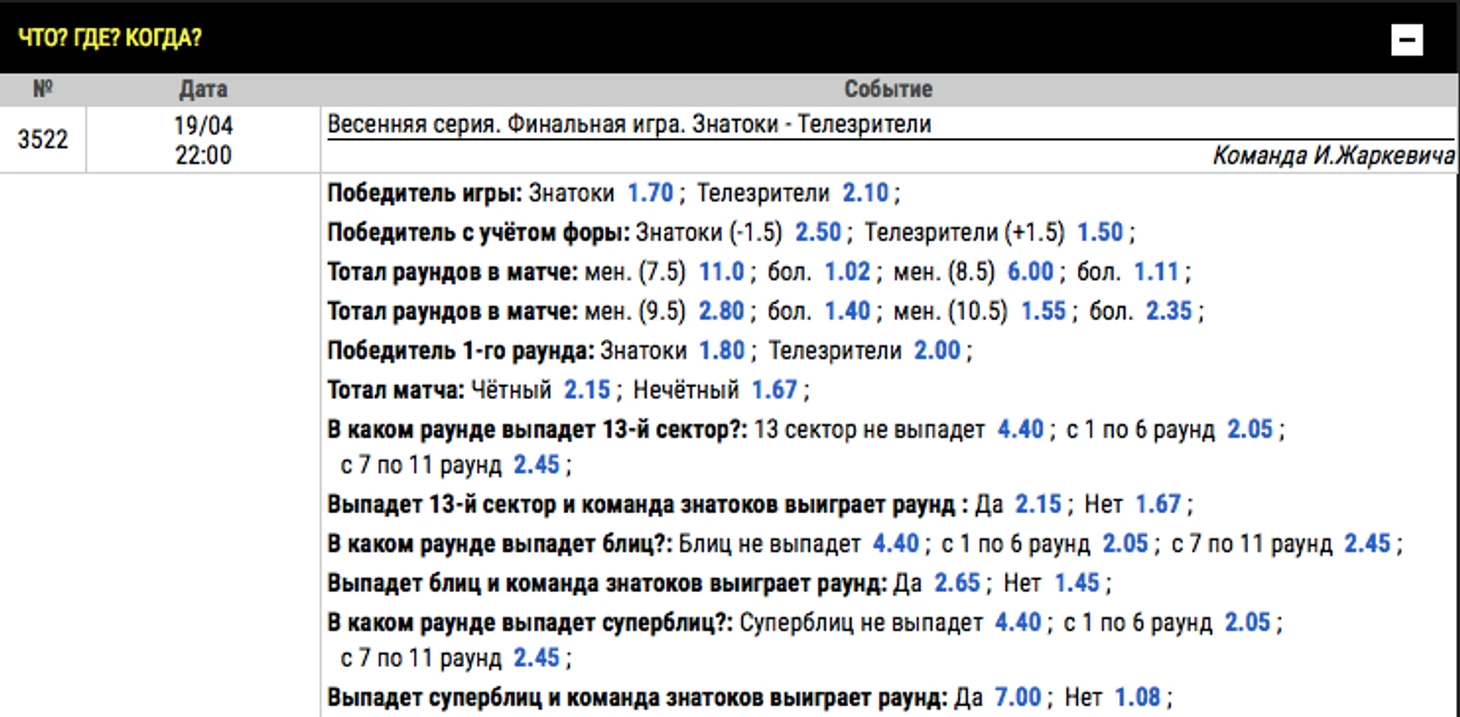Select Суперблиц не выпадет odds 4.40

tap(1018, 622)
